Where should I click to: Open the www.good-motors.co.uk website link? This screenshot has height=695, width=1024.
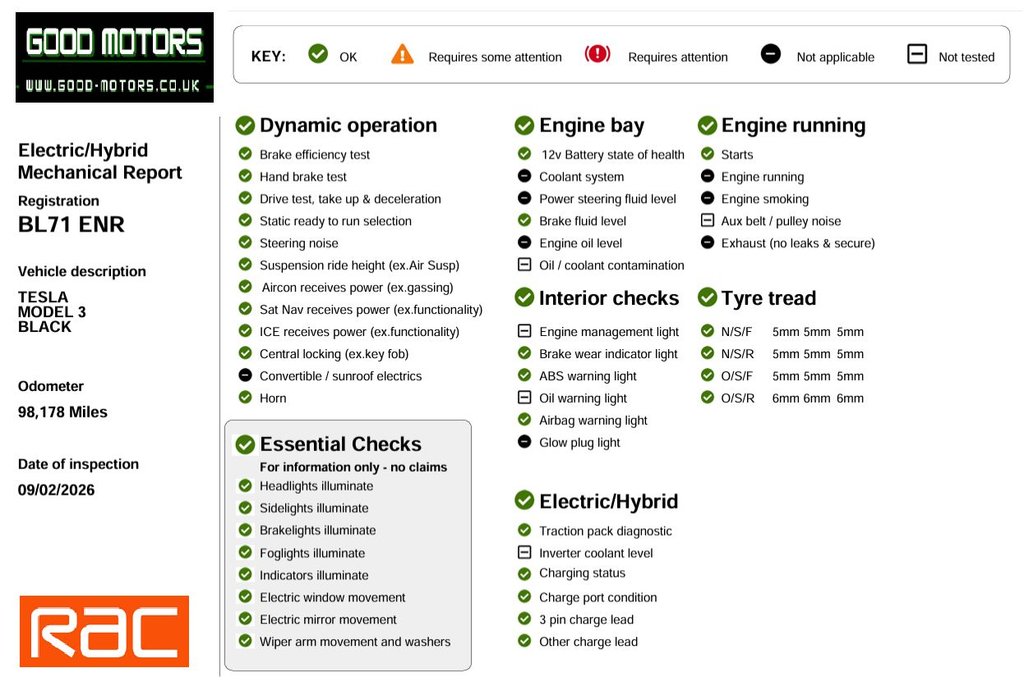(114, 84)
